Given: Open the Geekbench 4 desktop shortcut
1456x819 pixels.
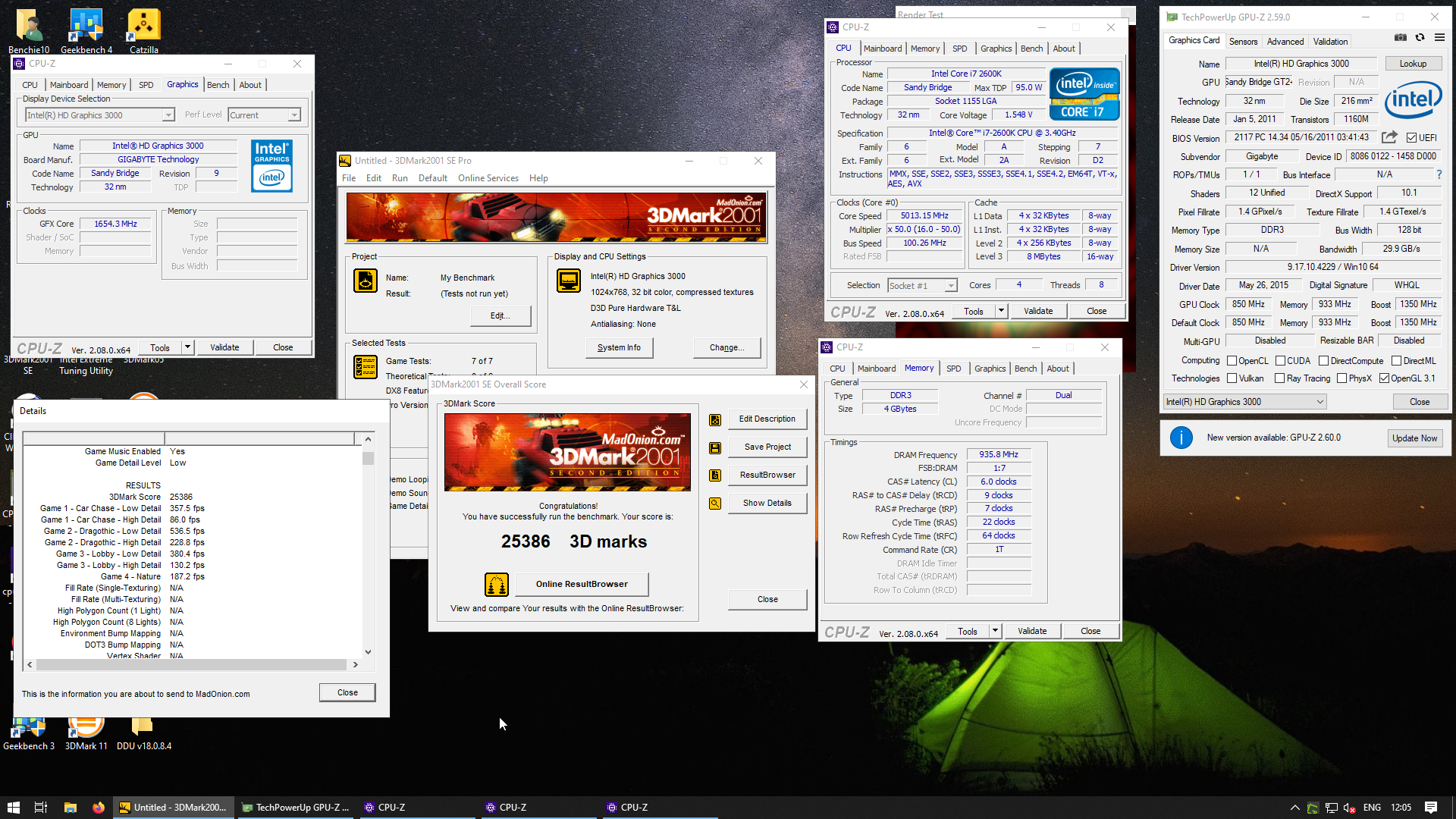Looking at the screenshot, I should point(86,31).
